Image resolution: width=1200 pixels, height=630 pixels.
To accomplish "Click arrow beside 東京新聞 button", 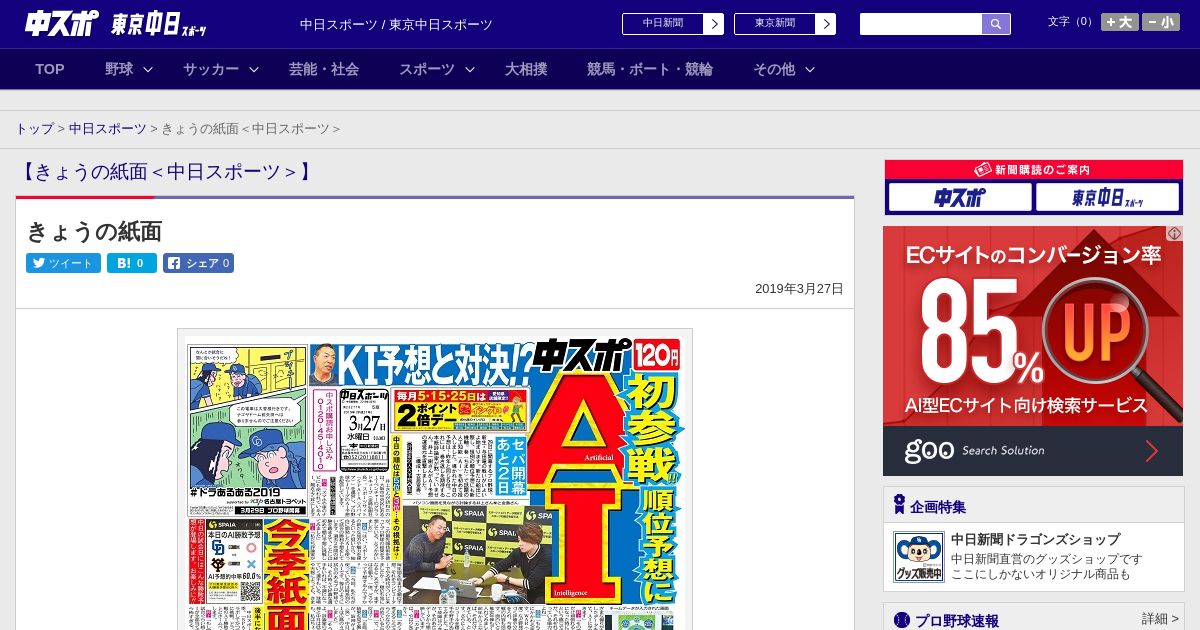I will click(826, 24).
